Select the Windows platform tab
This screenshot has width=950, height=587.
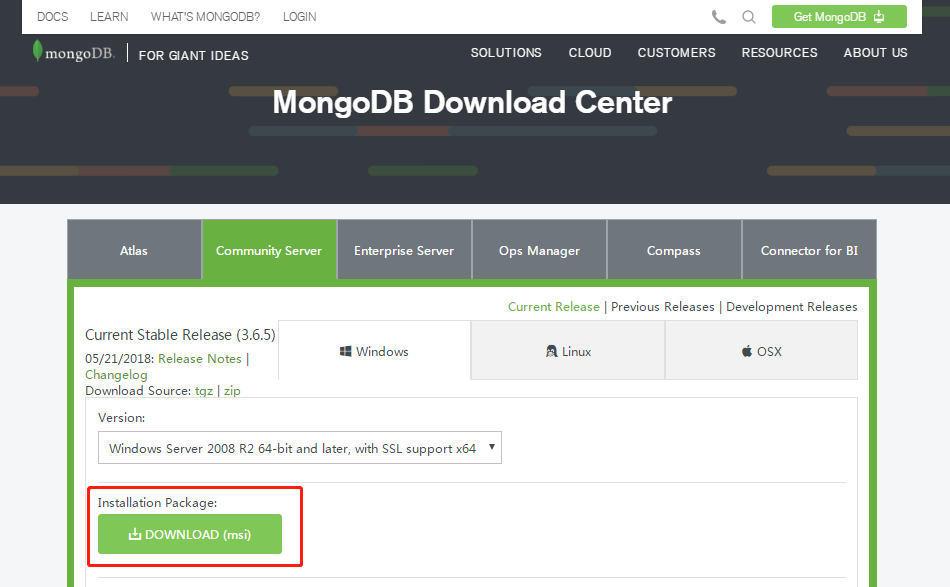point(374,351)
